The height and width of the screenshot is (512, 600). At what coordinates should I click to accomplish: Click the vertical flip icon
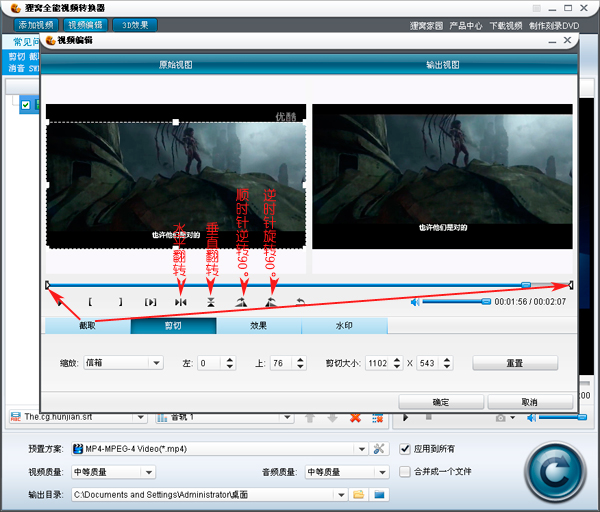(x=211, y=302)
